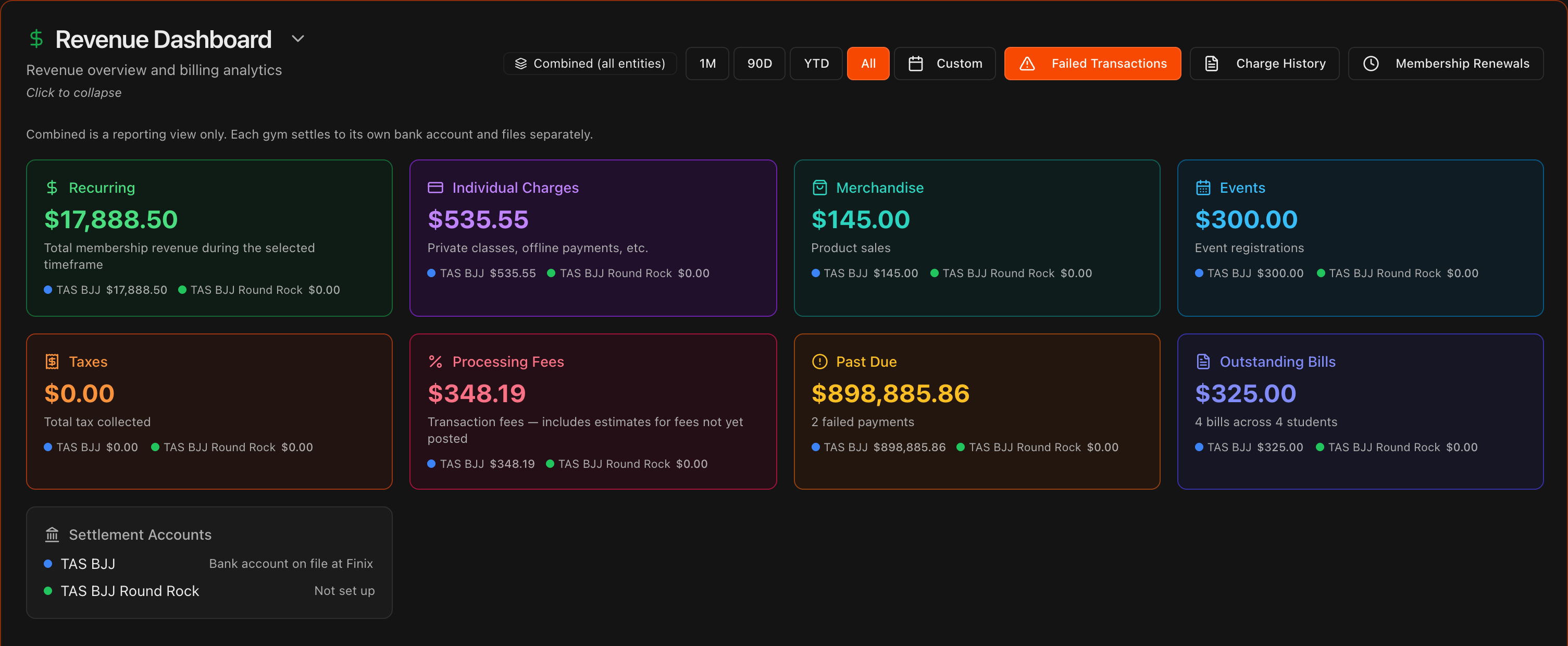Collapse the Revenue Dashboard with the chevron
The image size is (1568, 646).
click(297, 39)
